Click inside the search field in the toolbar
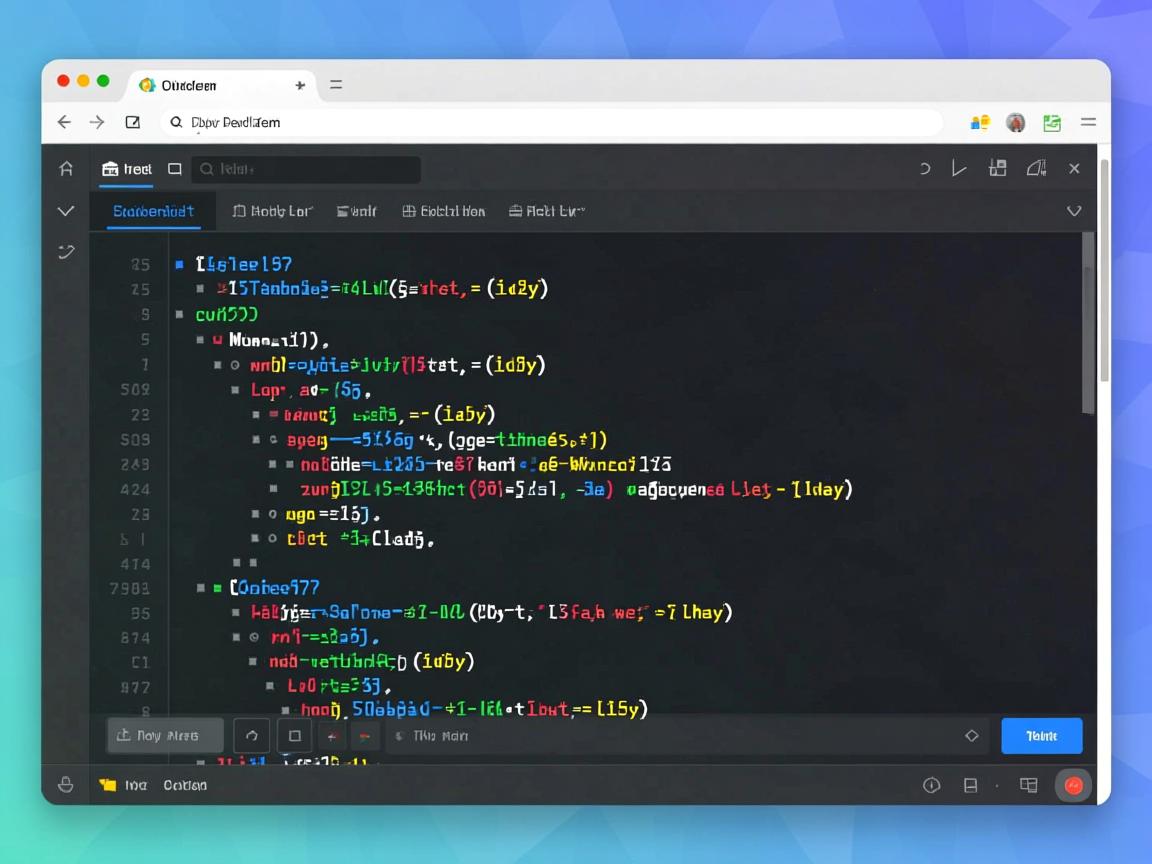Screen dimensions: 1152x864 (305, 168)
